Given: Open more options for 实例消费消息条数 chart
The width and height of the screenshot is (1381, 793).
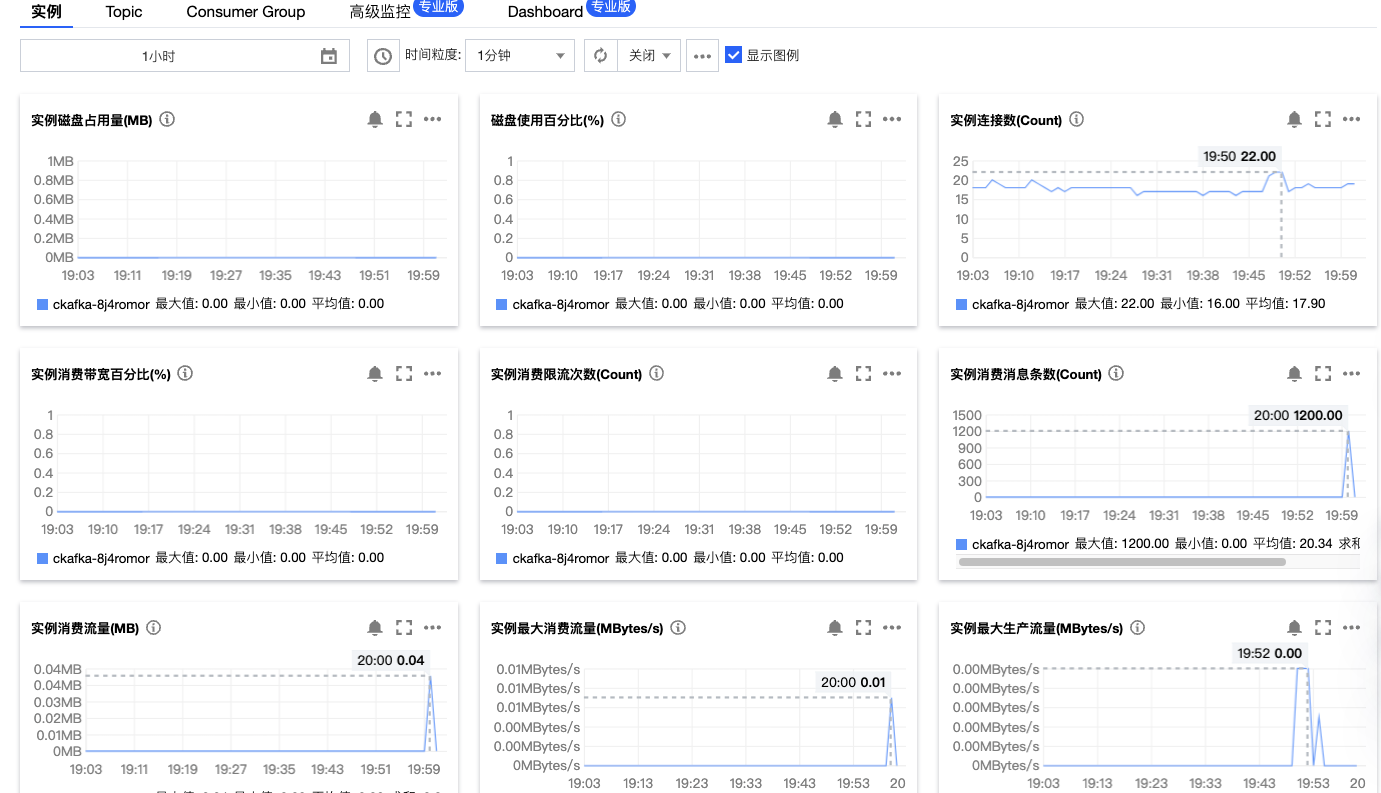Looking at the screenshot, I should [1351, 373].
